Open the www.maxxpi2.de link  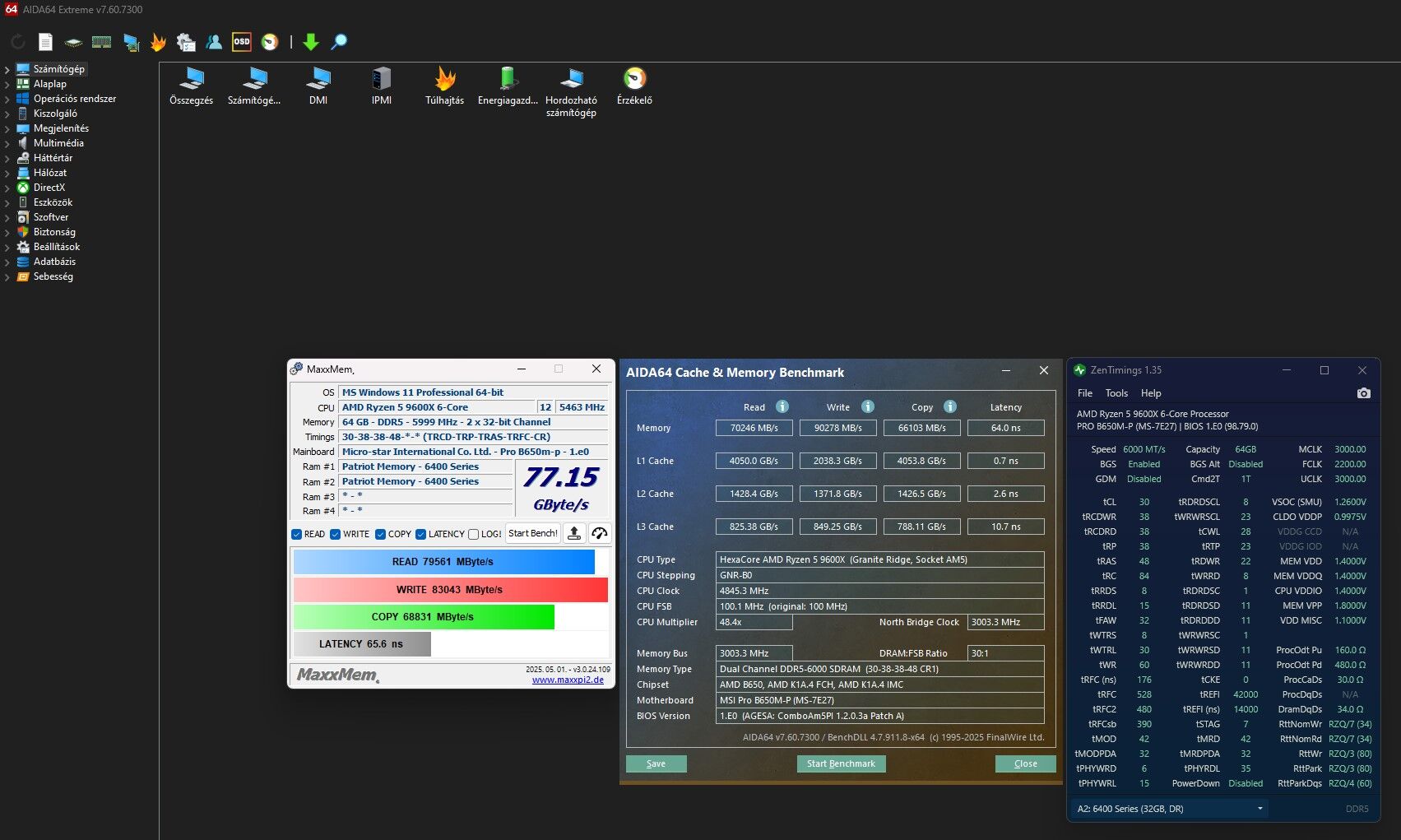[568, 680]
